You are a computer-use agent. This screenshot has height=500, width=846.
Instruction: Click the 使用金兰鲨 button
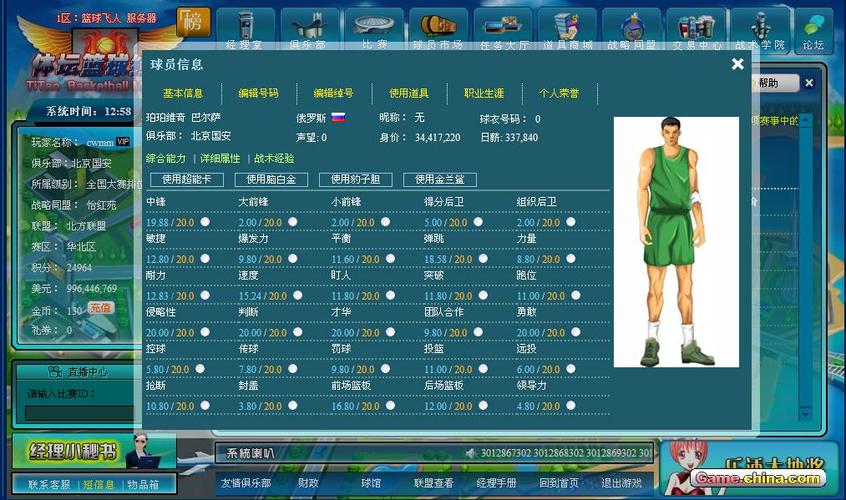[440, 180]
